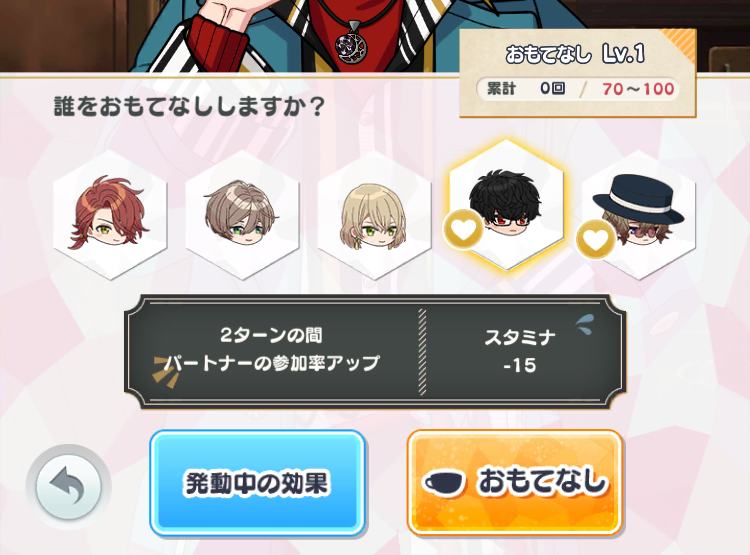Confirm with the orange おもてなし button
Screen dimensions: 750x555
[514, 482]
